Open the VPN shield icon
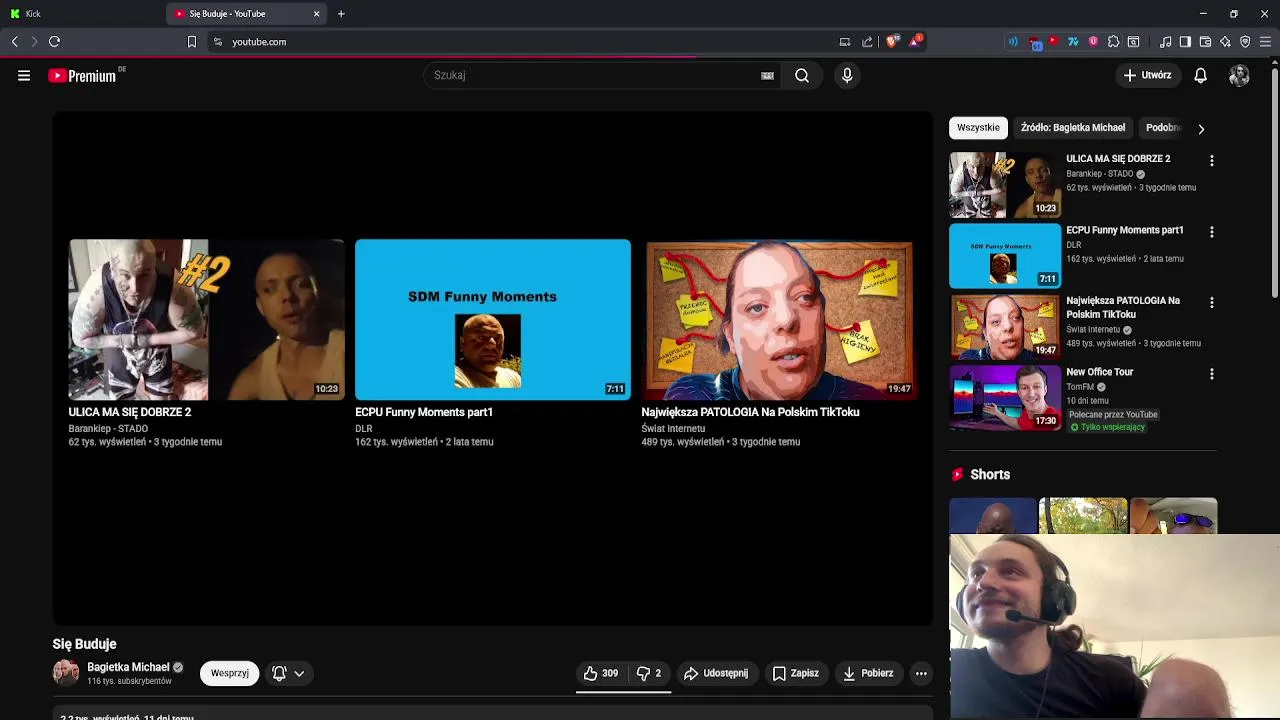Screen dimensions: 1280x720 tap(1245, 42)
